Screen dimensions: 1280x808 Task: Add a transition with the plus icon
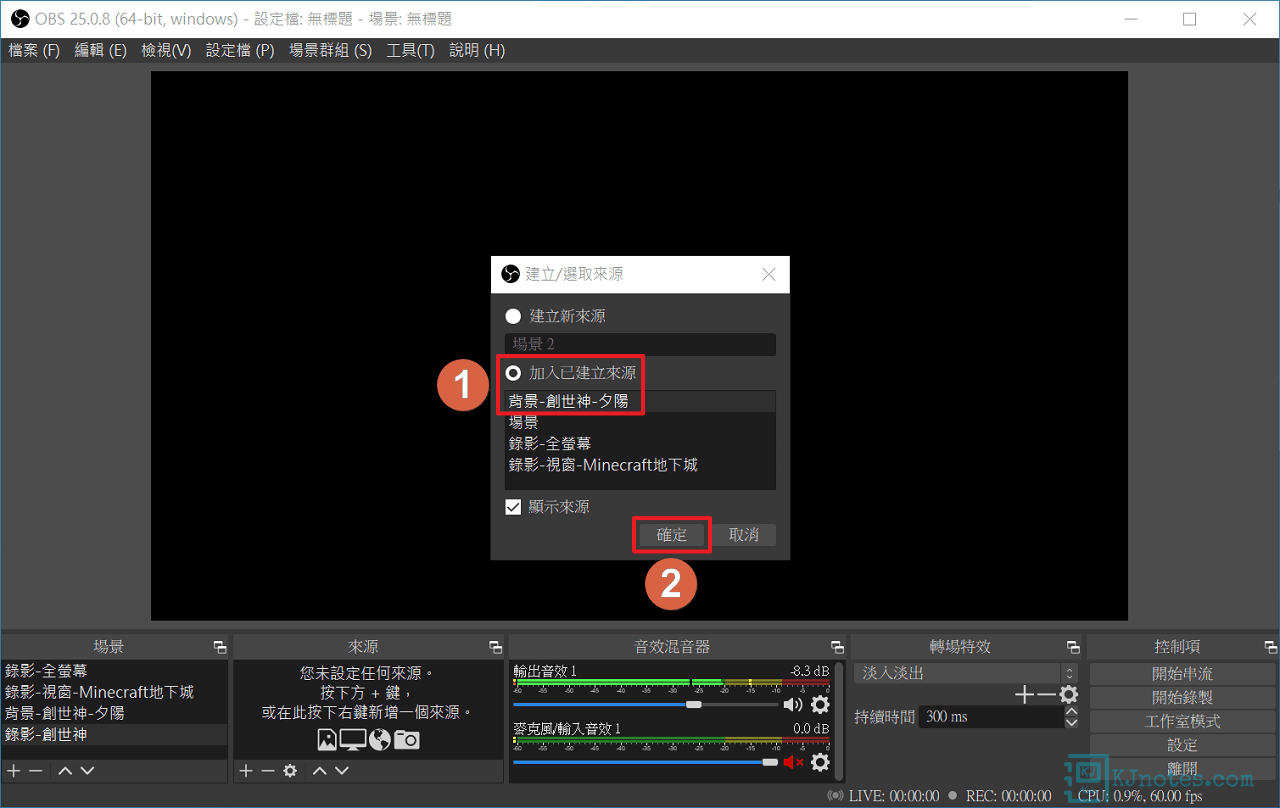tap(1024, 694)
